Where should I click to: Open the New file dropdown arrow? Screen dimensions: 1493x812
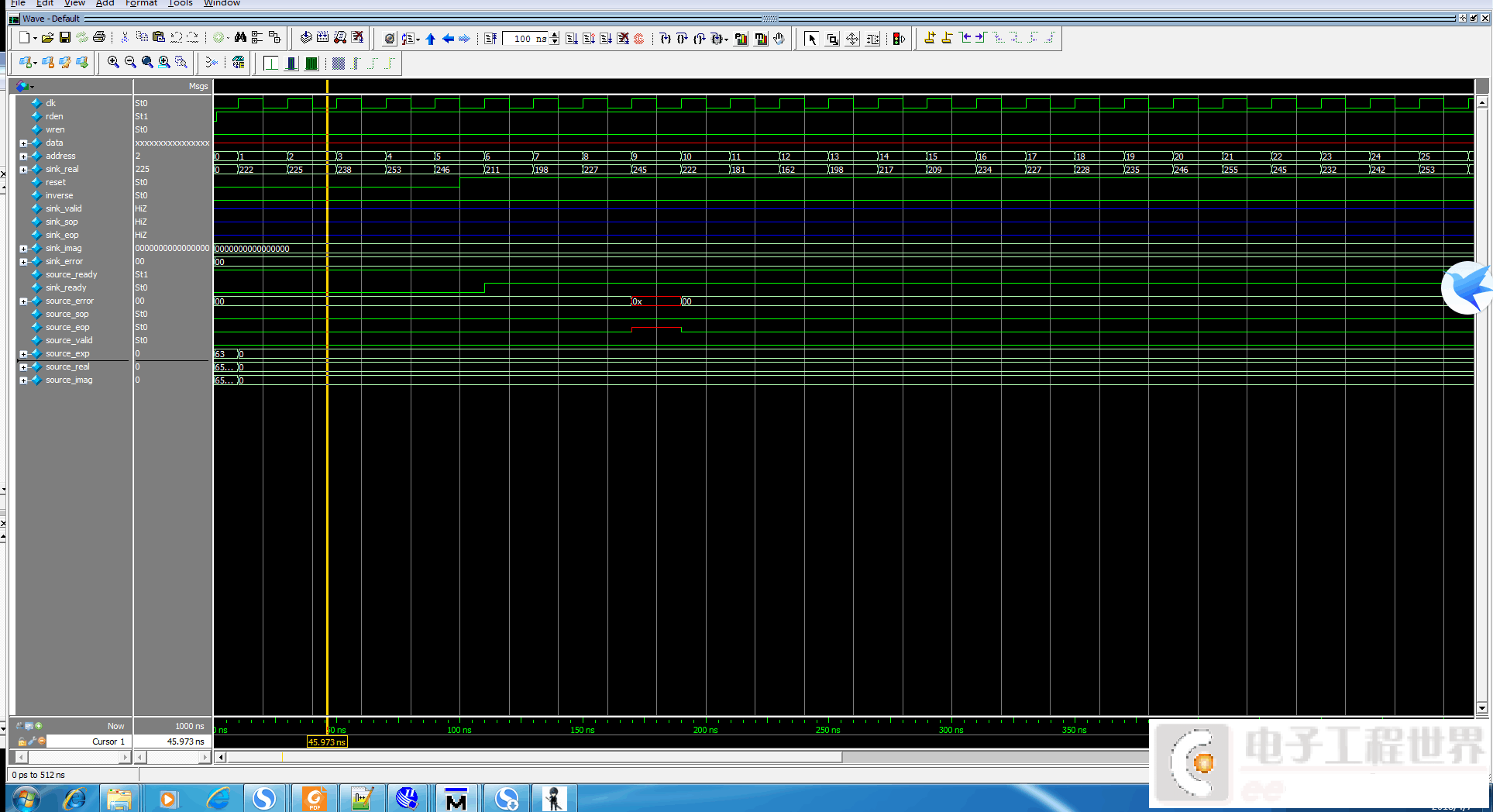click(35, 39)
